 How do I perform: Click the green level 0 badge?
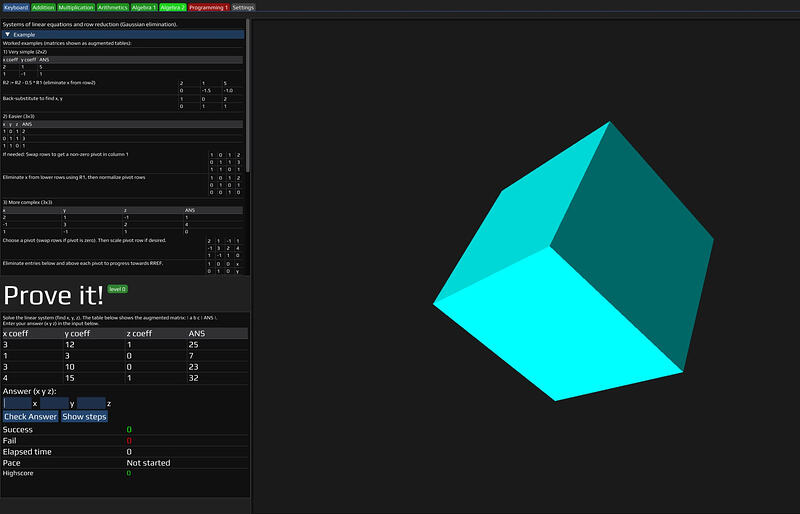(x=117, y=289)
